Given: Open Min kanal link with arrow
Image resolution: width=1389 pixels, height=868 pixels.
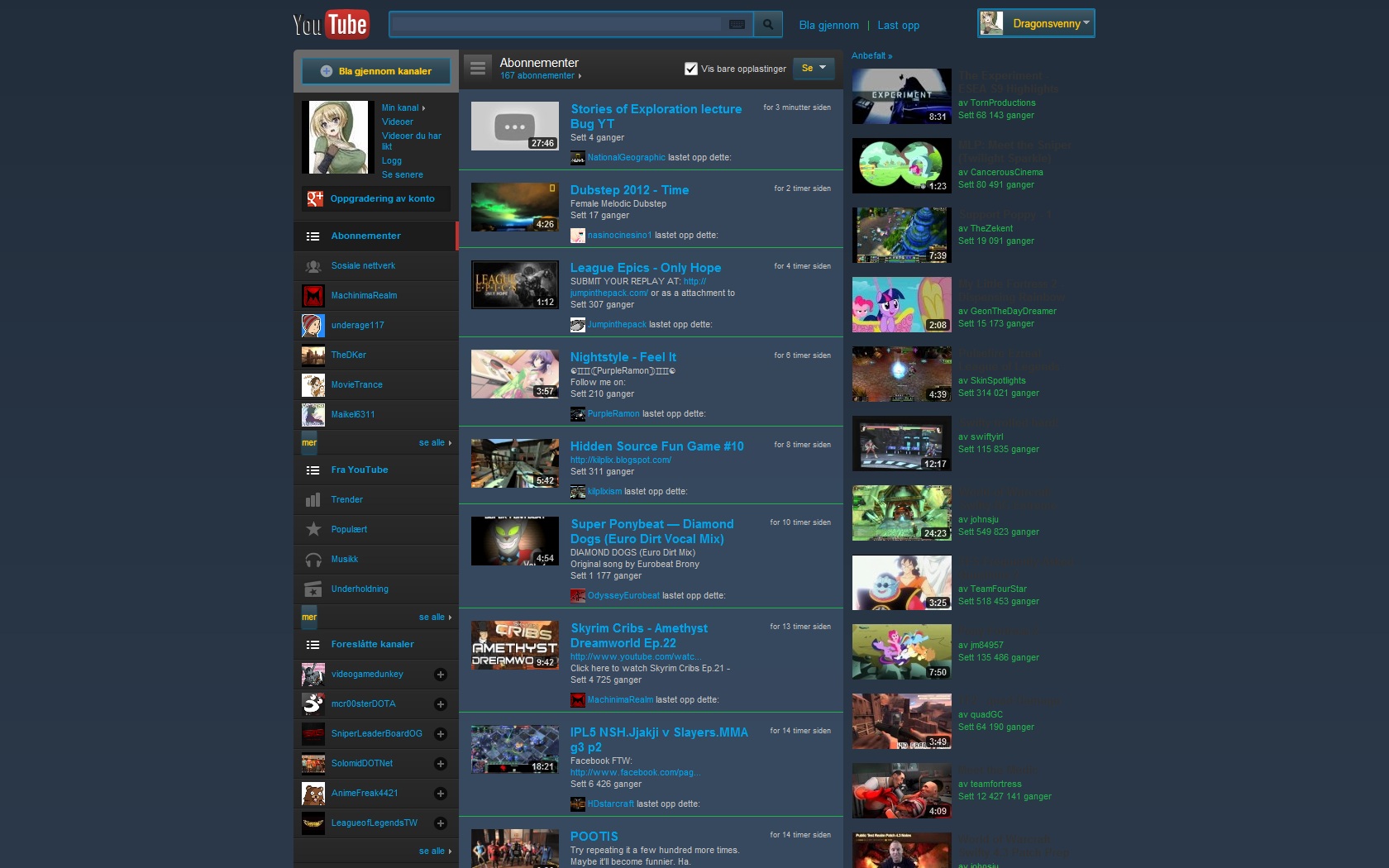Looking at the screenshot, I should (x=403, y=108).
